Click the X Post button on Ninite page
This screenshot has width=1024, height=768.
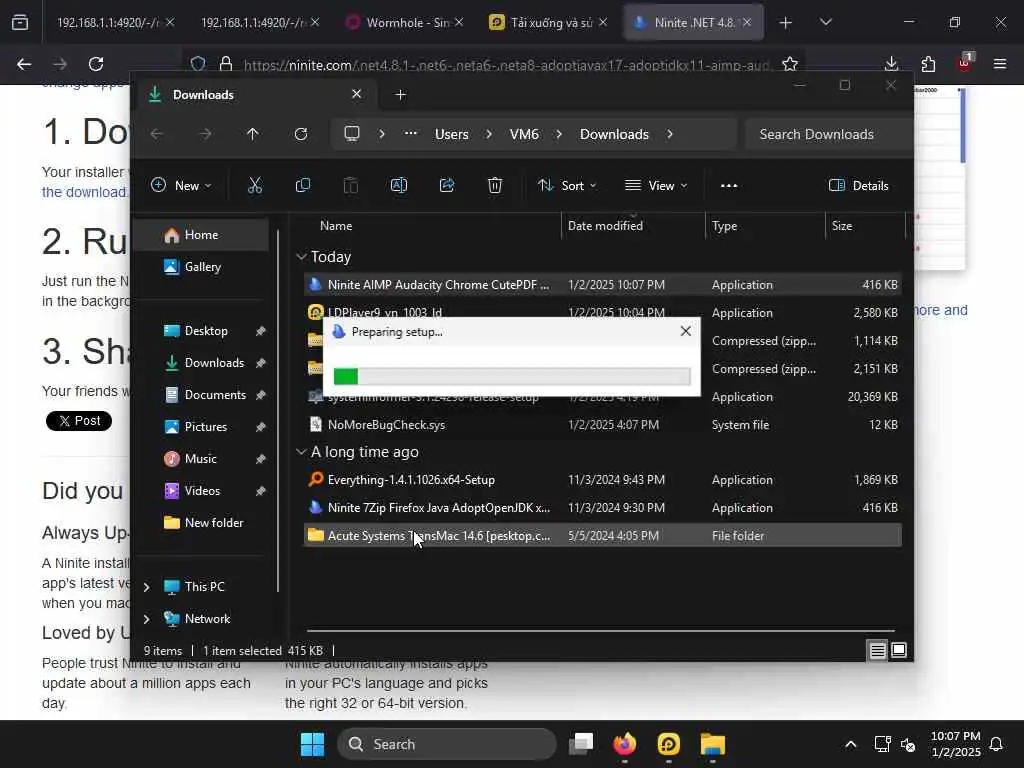(79, 421)
